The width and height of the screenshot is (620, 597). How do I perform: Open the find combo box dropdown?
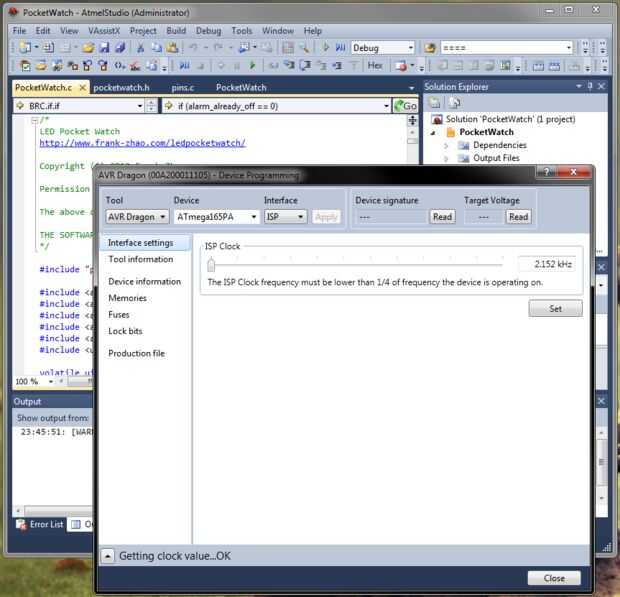point(569,48)
